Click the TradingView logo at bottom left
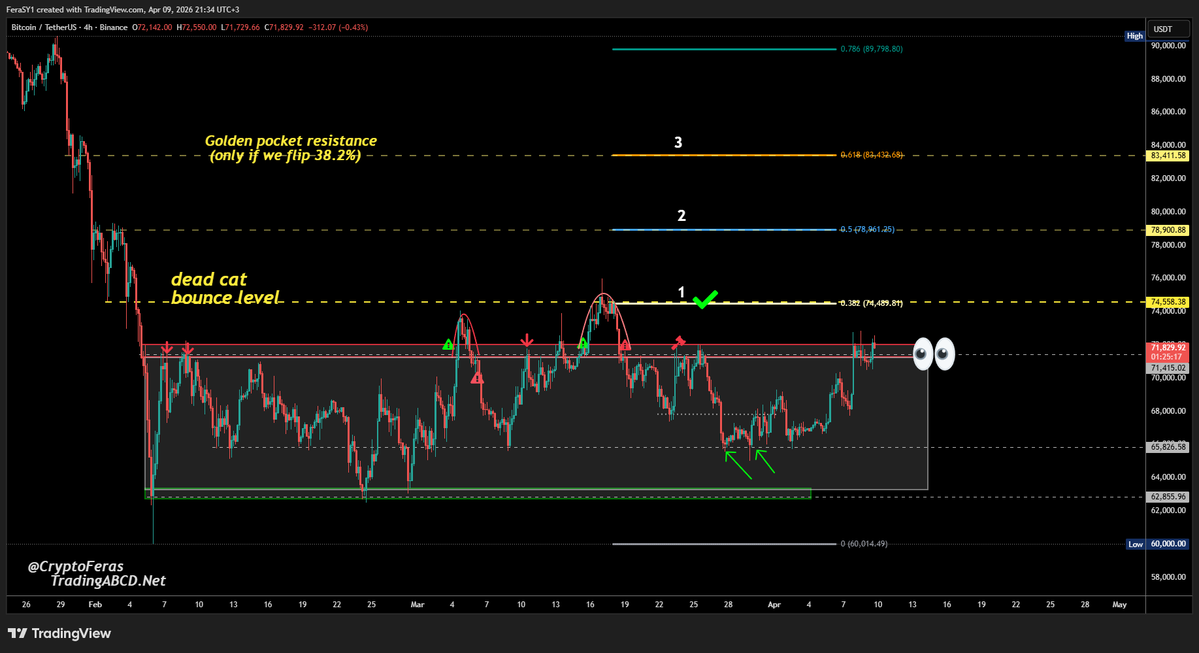The image size is (1199, 653). pos(60,633)
